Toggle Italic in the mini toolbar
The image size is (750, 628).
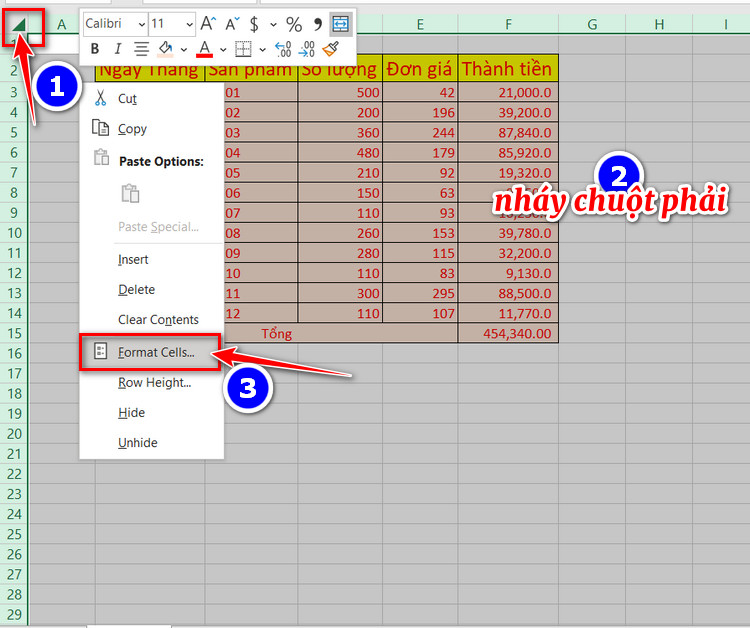[x=117, y=49]
